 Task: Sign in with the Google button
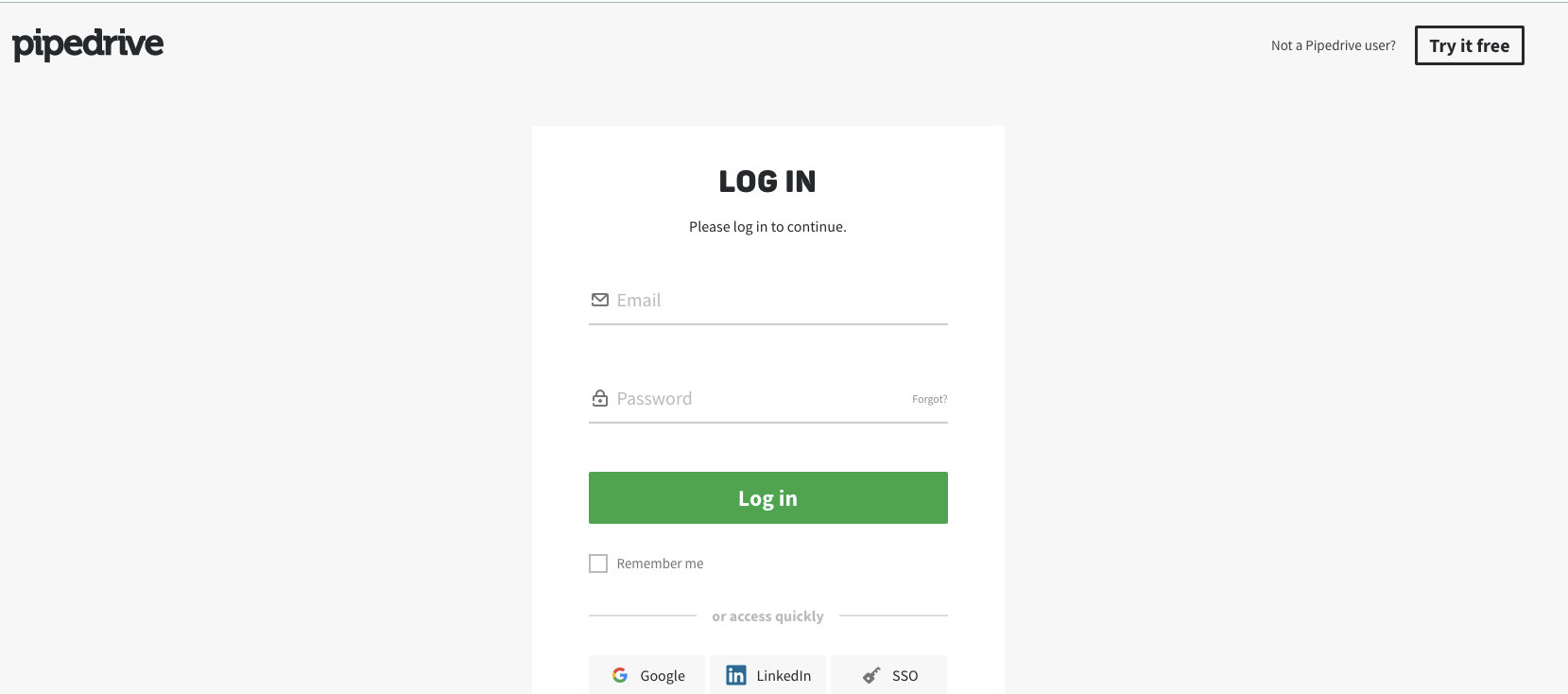646,675
